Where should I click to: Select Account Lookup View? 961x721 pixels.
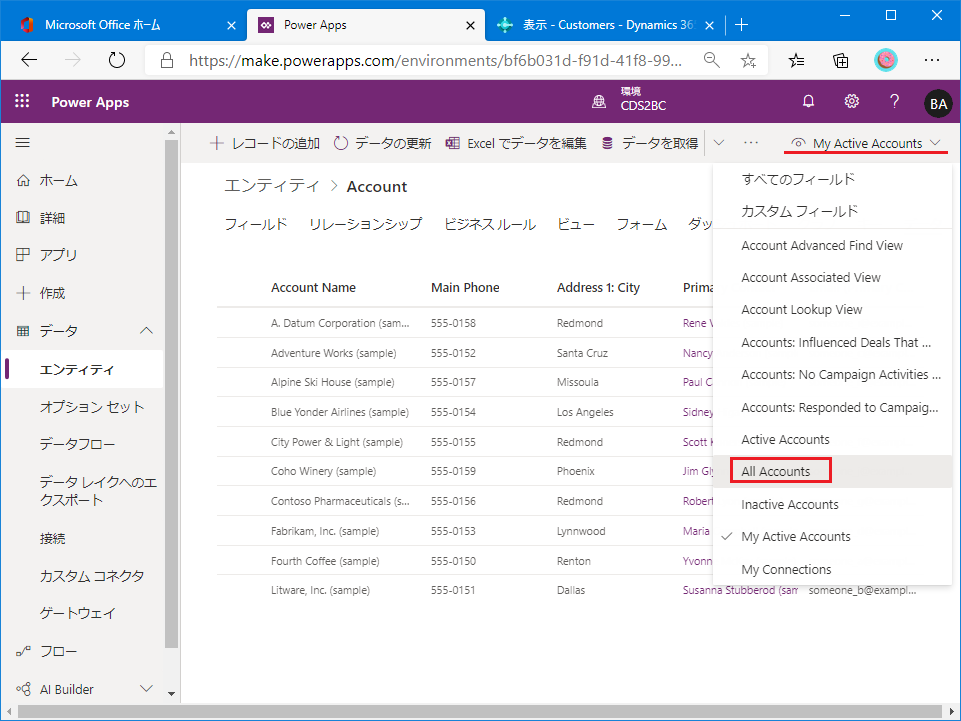tap(832, 310)
